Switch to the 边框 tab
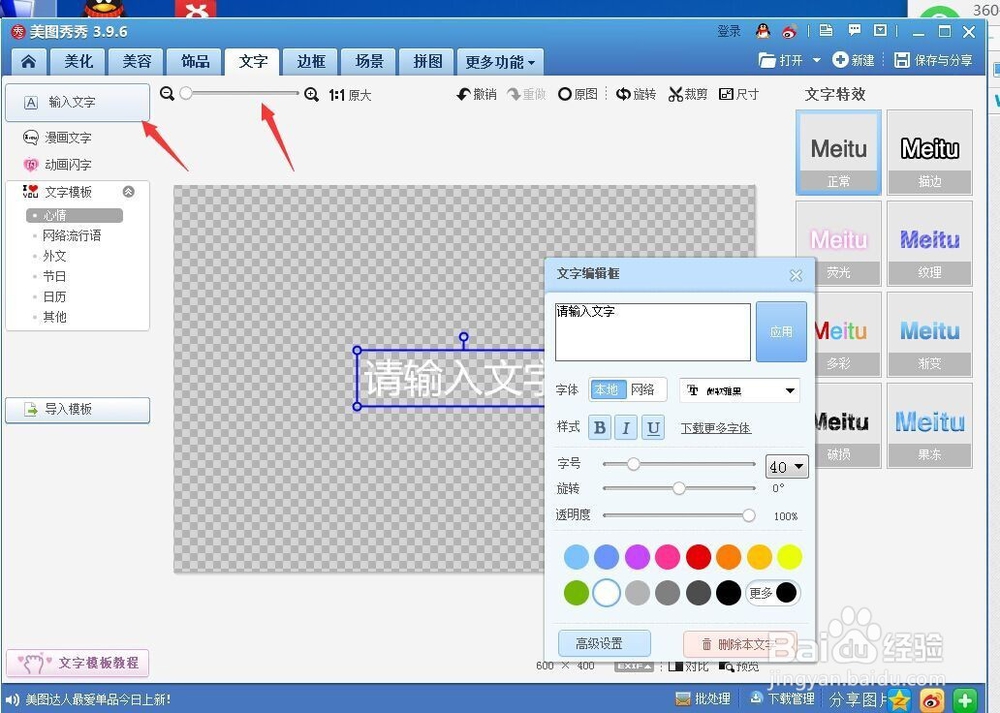 pyautogui.click(x=311, y=61)
